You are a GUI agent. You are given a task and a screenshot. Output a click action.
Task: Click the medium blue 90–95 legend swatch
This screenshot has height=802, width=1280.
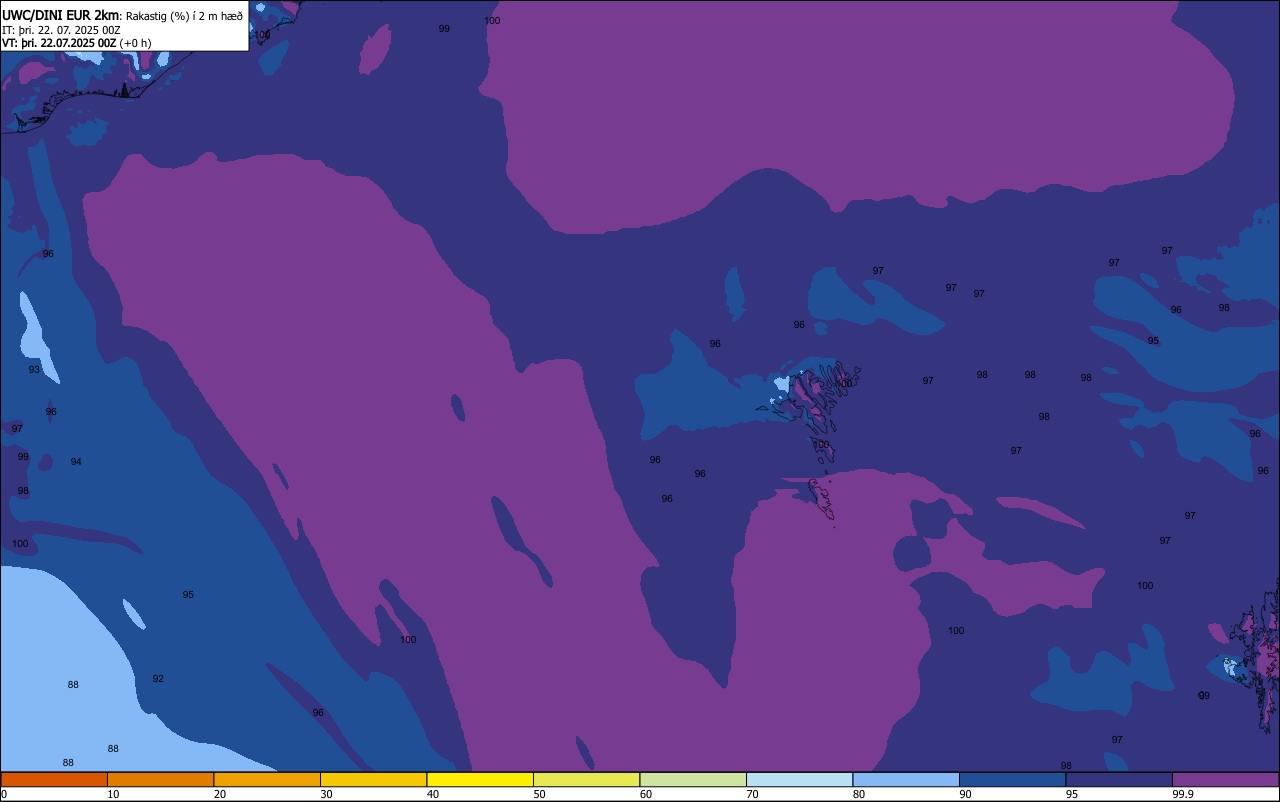click(1012, 779)
